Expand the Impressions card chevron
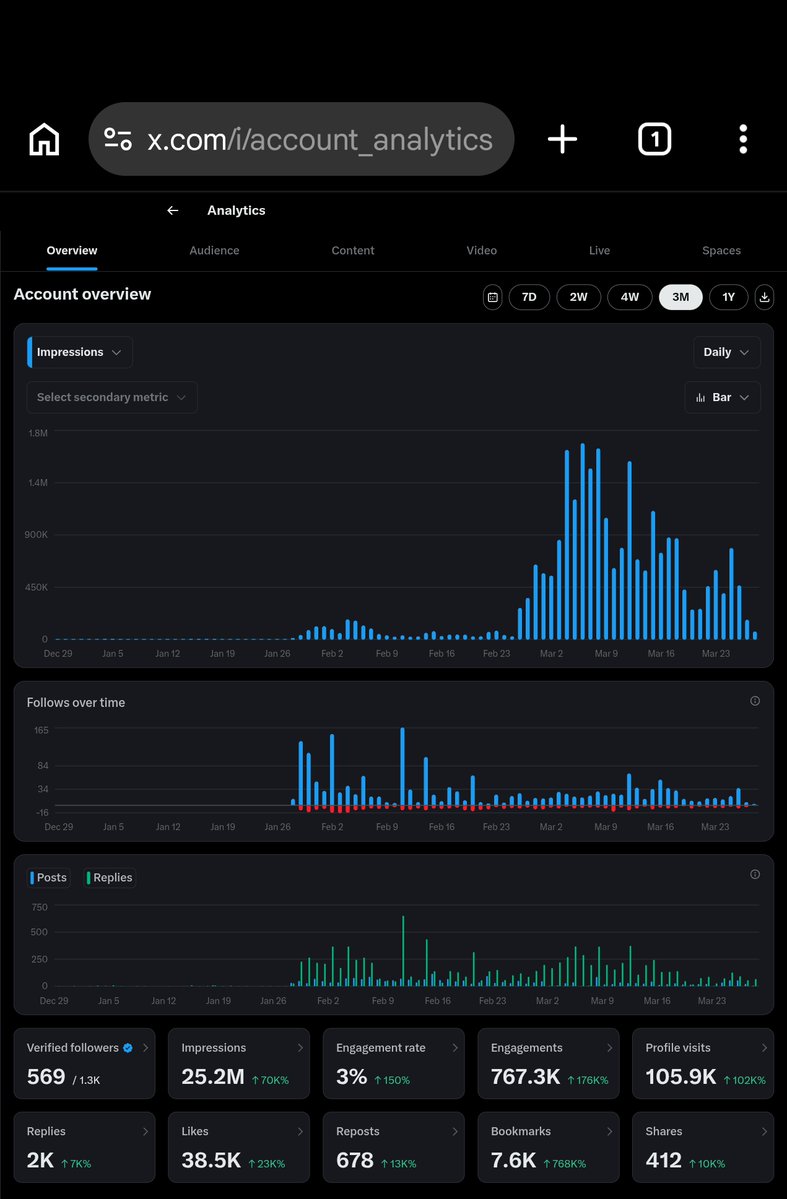Image resolution: width=787 pixels, height=1199 pixels. click(300, 1048)
